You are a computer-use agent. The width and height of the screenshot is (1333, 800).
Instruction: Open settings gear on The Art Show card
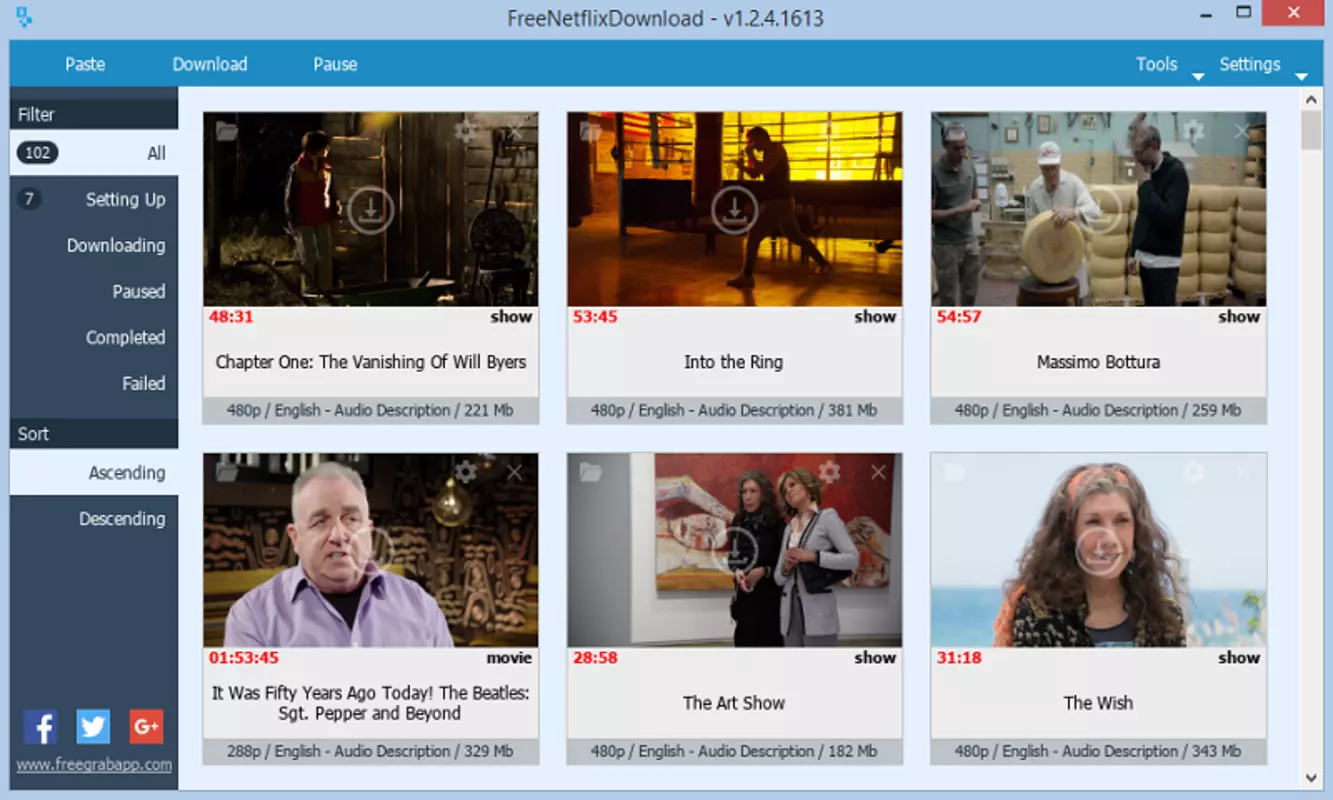829,471
